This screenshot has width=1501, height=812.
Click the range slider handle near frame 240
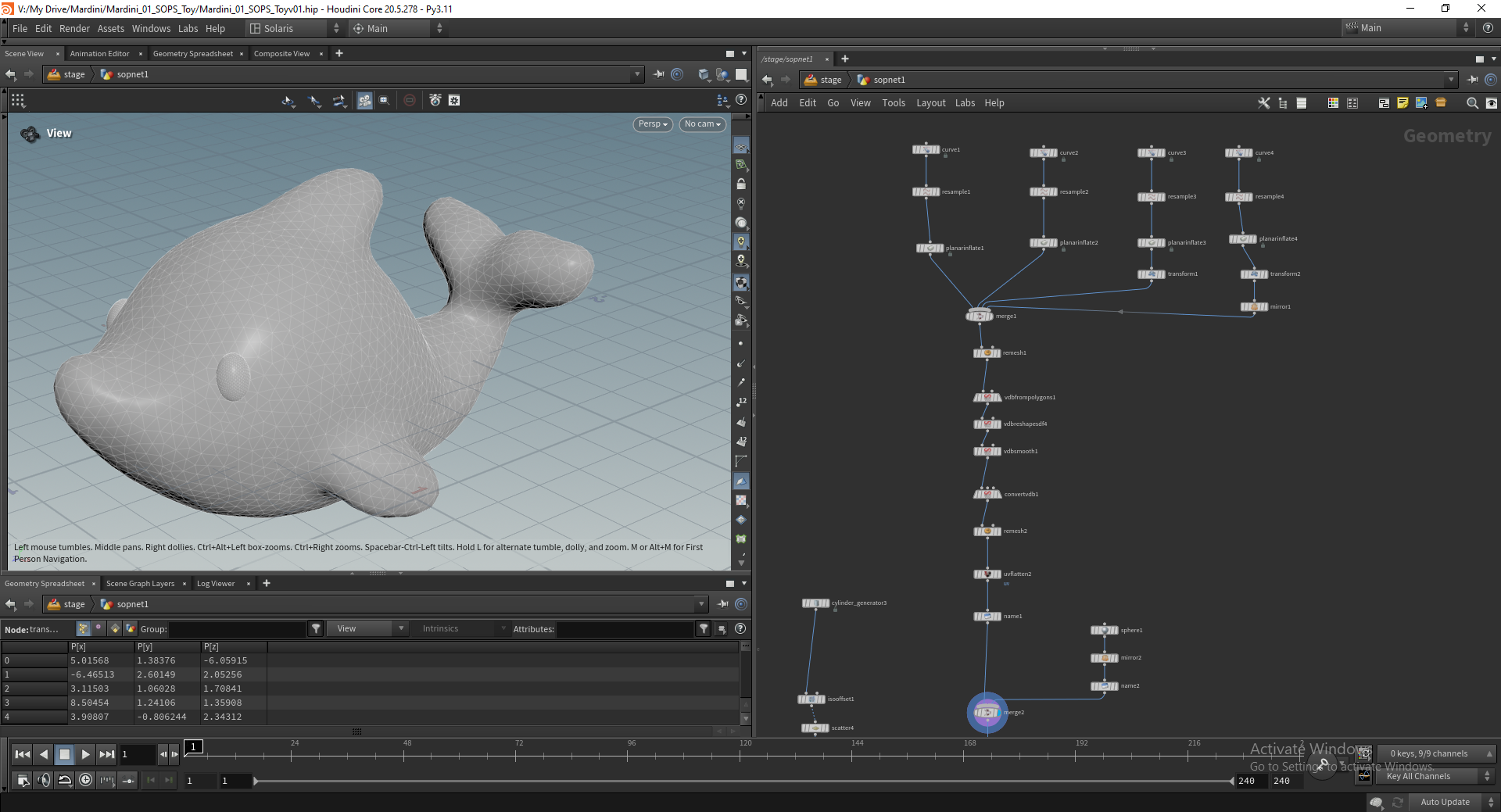(1231, 781)
